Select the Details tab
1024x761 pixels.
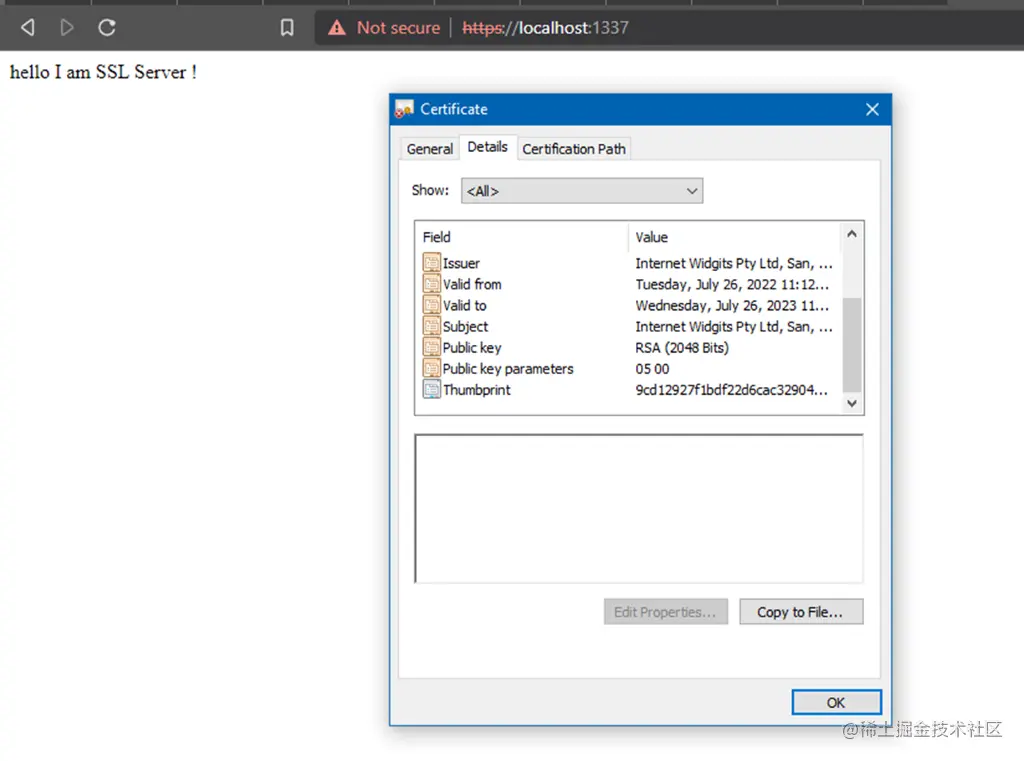488,147
